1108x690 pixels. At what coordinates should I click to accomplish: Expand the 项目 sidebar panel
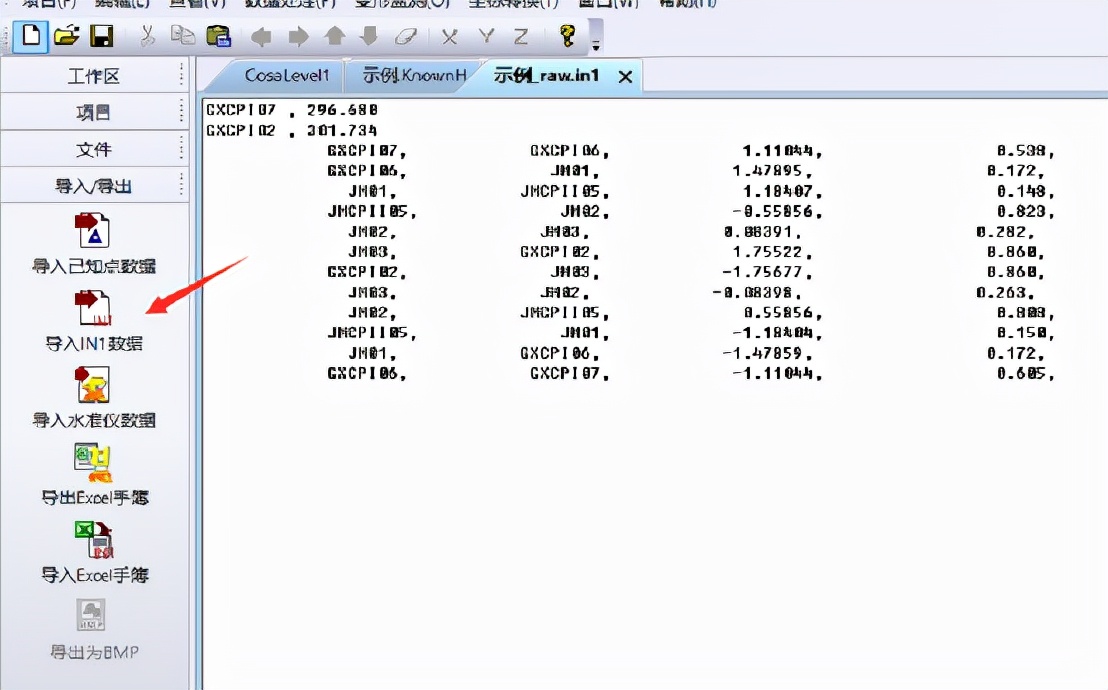click(93, 113)
